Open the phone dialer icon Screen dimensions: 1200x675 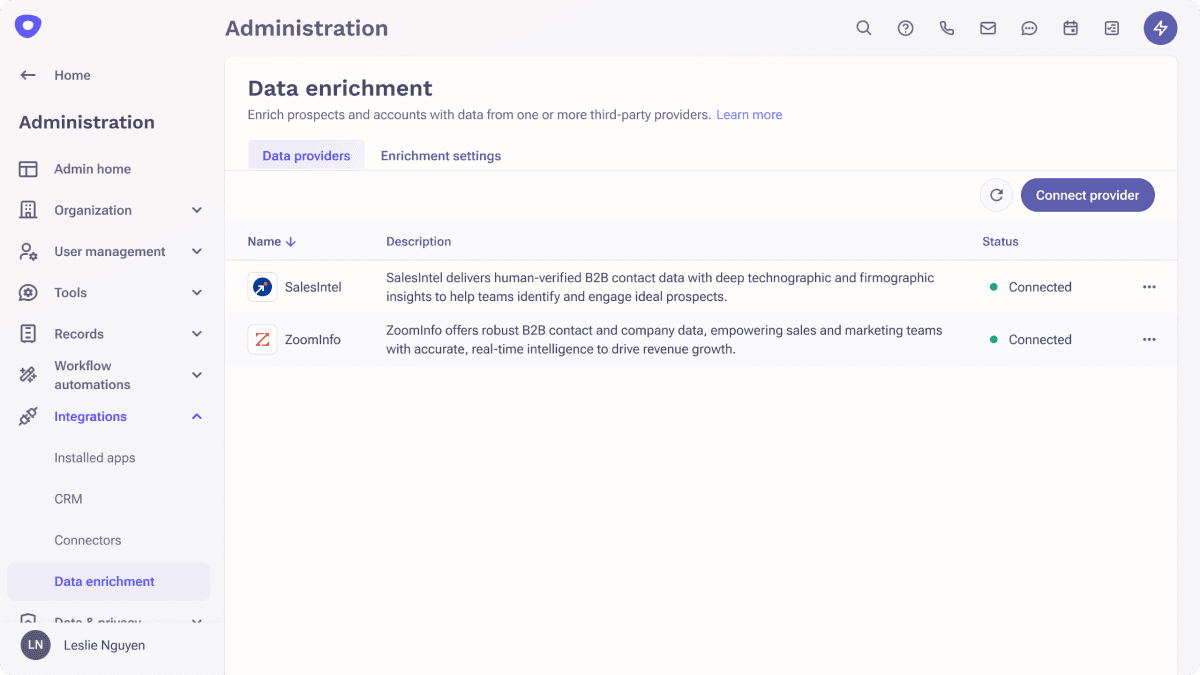[x=947, y=28]
